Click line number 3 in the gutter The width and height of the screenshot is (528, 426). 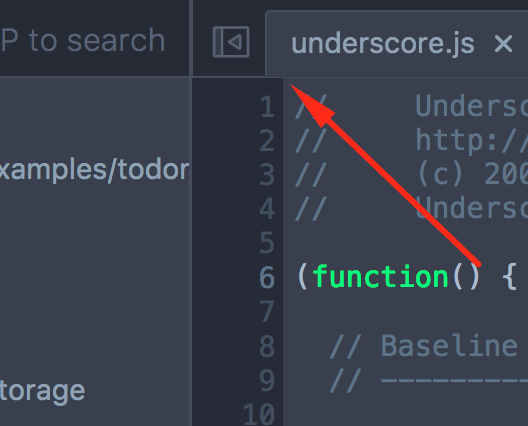[267, 175]
